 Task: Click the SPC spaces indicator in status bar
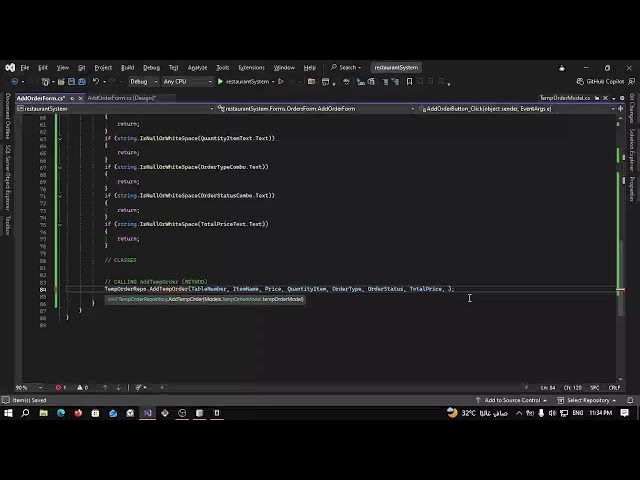[x=595, y=387]
